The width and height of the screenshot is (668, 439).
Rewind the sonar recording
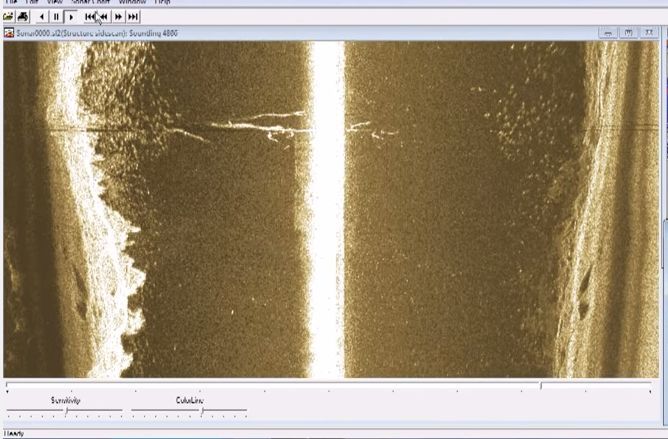(x=104, y=17)
